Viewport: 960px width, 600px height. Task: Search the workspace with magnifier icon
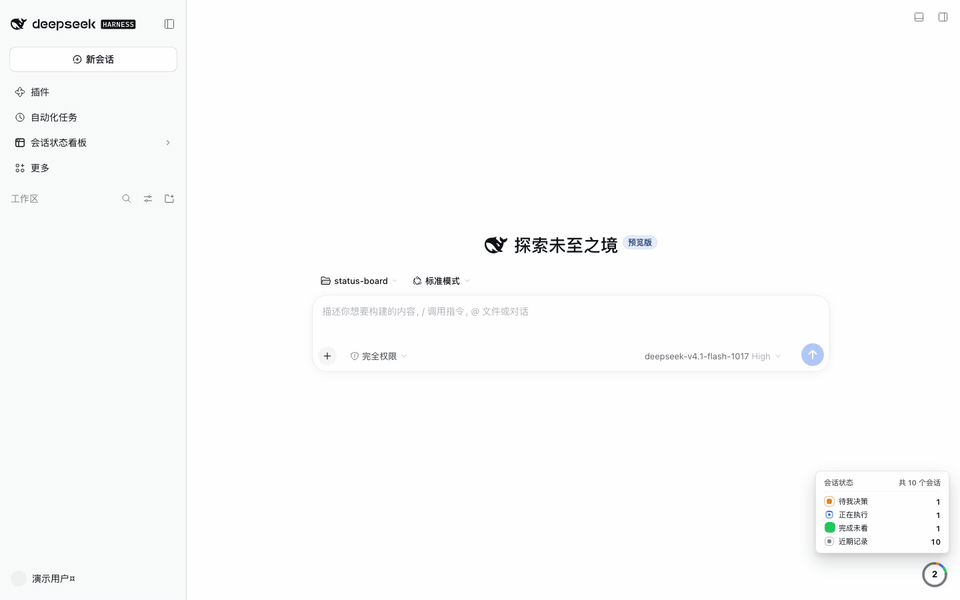126,198
